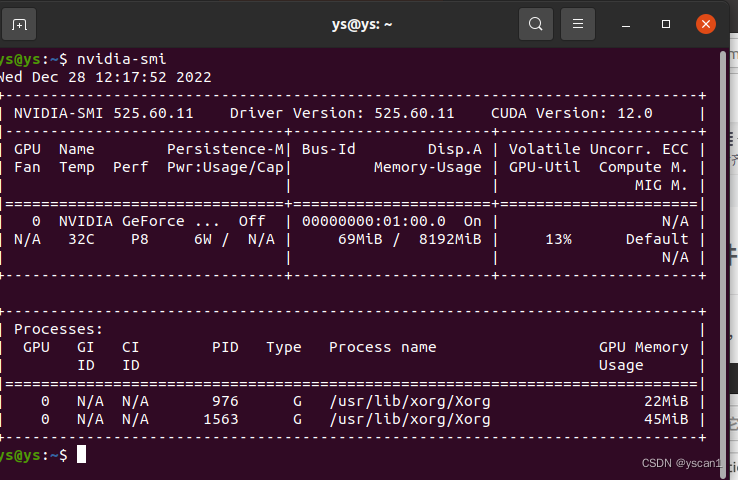Click the 'Processes:' label
Image resolution: width=738 pixels, height=480 pixels.
tap(58, 329)
